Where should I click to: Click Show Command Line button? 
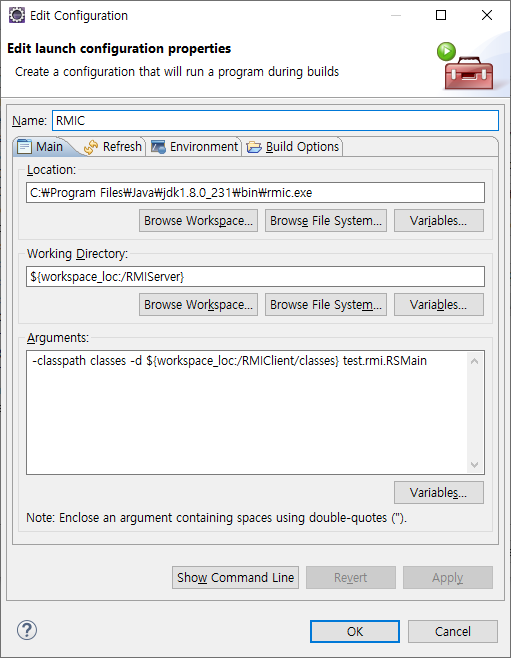coord(235,578)
